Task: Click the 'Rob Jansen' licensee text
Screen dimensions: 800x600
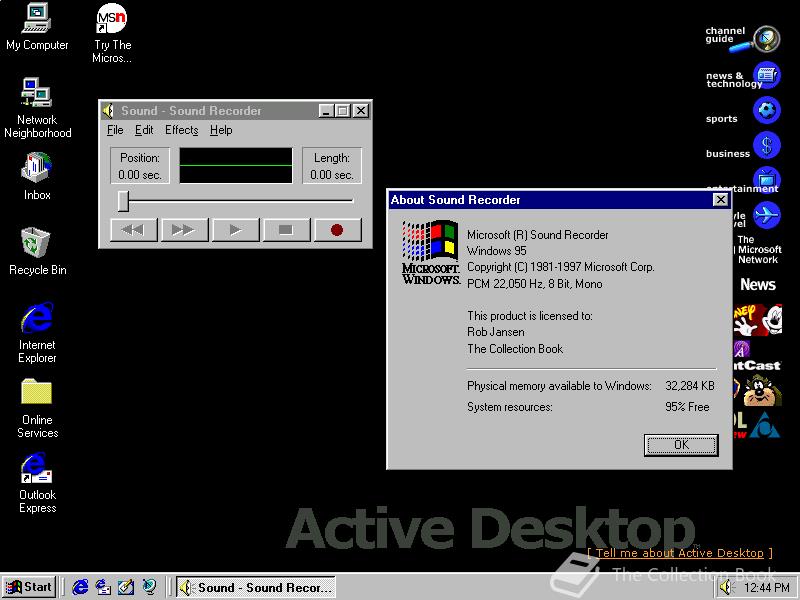Action: coord(496,332)
